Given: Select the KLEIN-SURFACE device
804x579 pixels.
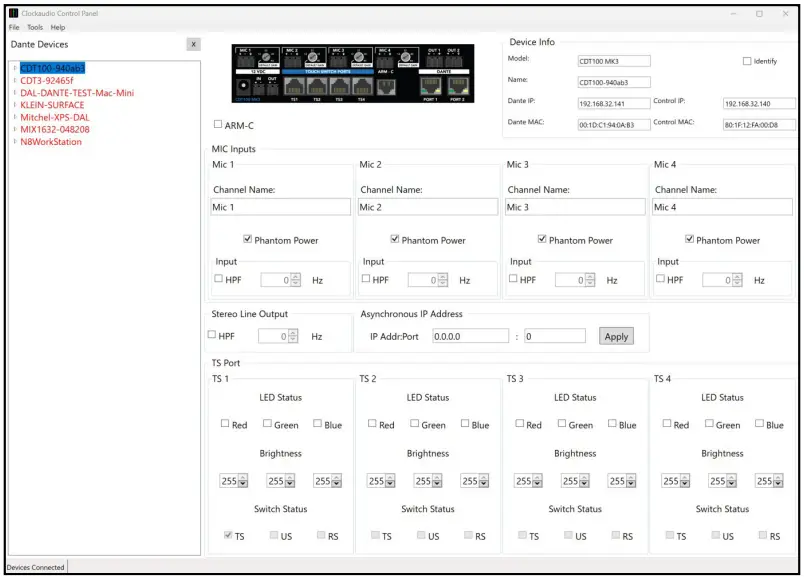Looking at the screenshot, I should [51, 105].
